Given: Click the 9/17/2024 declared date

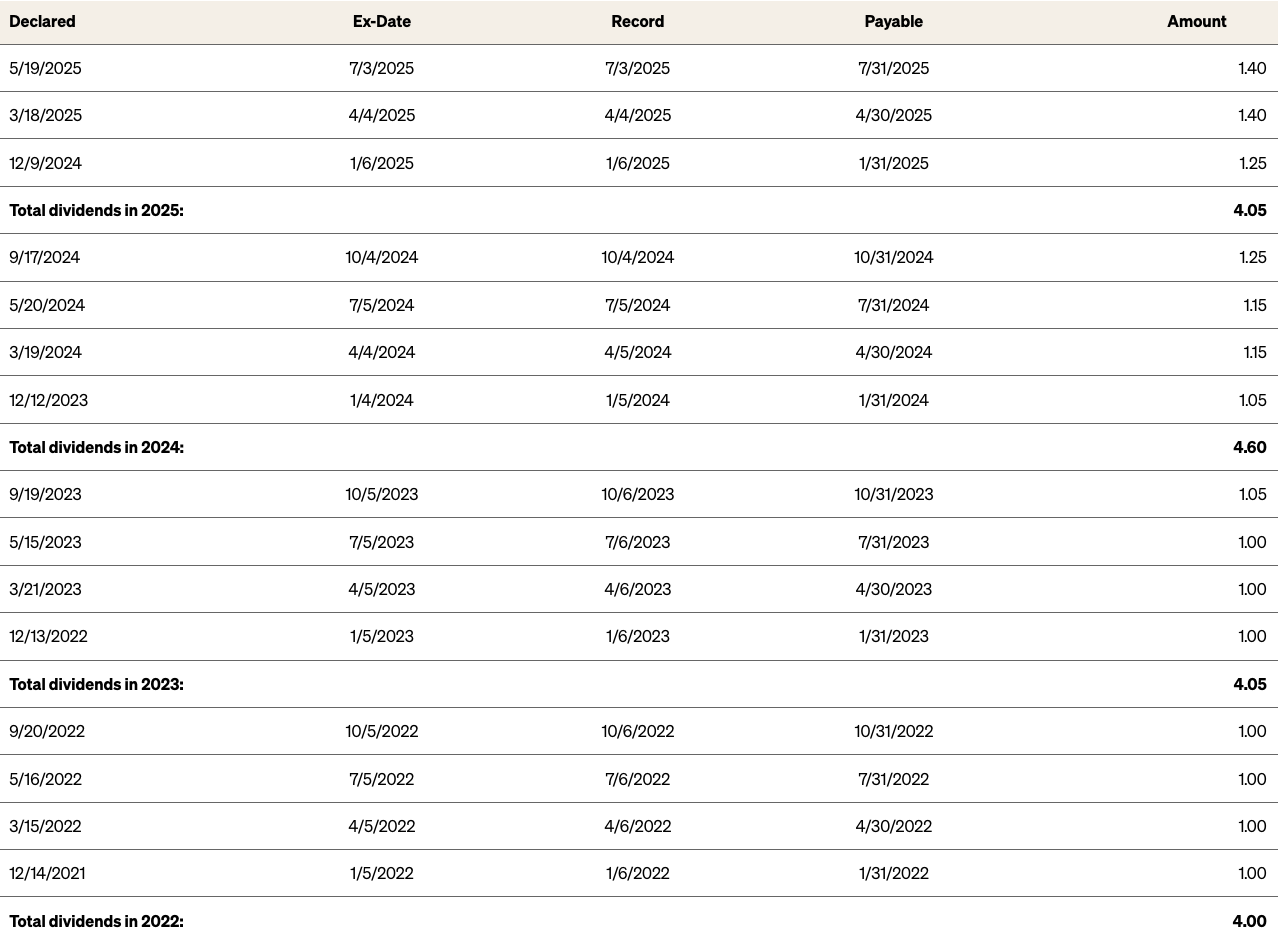Looking at the screenshot, I should pyautogui.click(x=44, y=257).
